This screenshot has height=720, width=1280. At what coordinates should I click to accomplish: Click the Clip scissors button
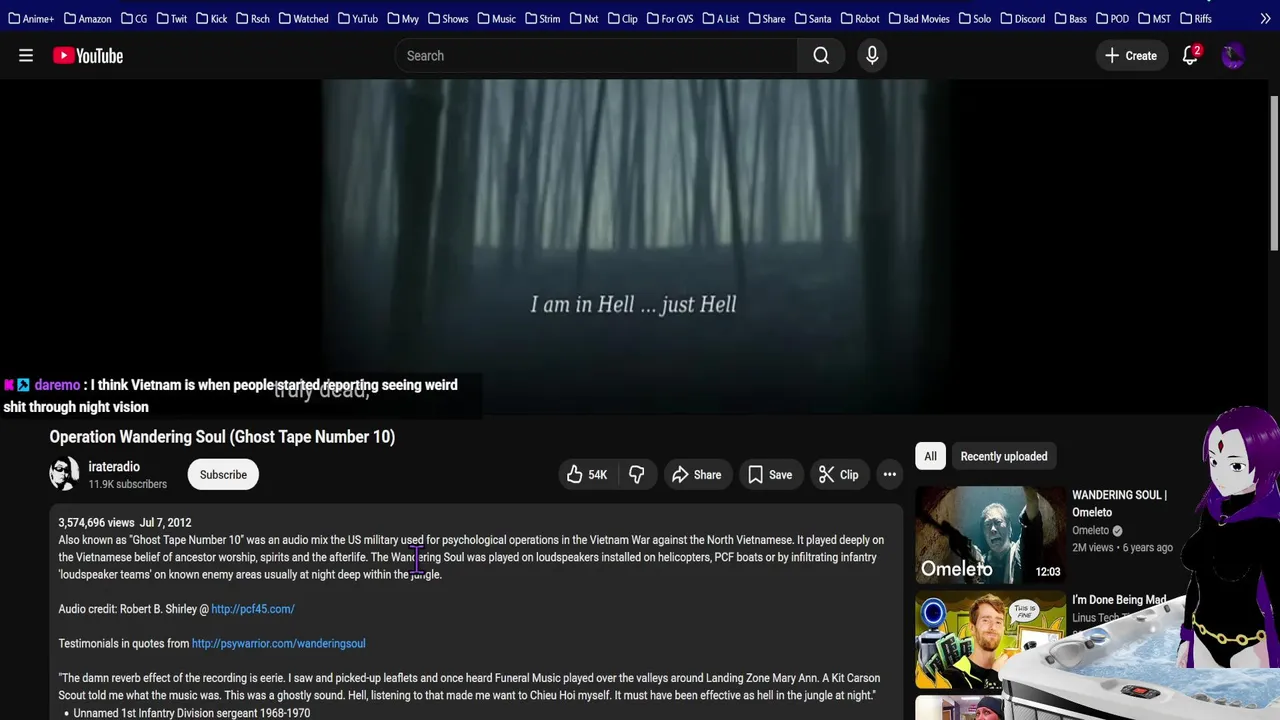click(x=838, y=475)
